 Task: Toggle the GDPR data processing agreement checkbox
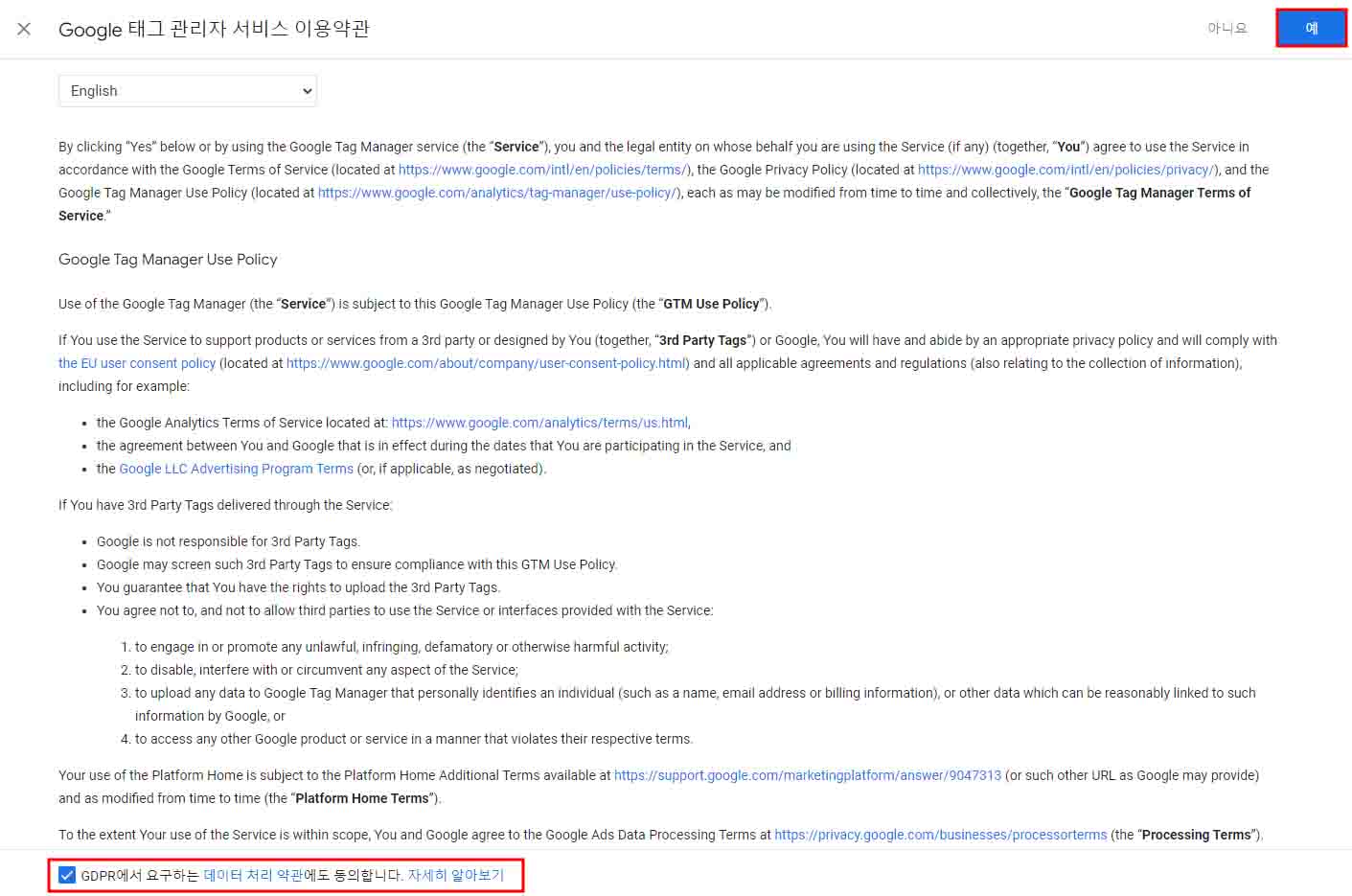point(67,875)
